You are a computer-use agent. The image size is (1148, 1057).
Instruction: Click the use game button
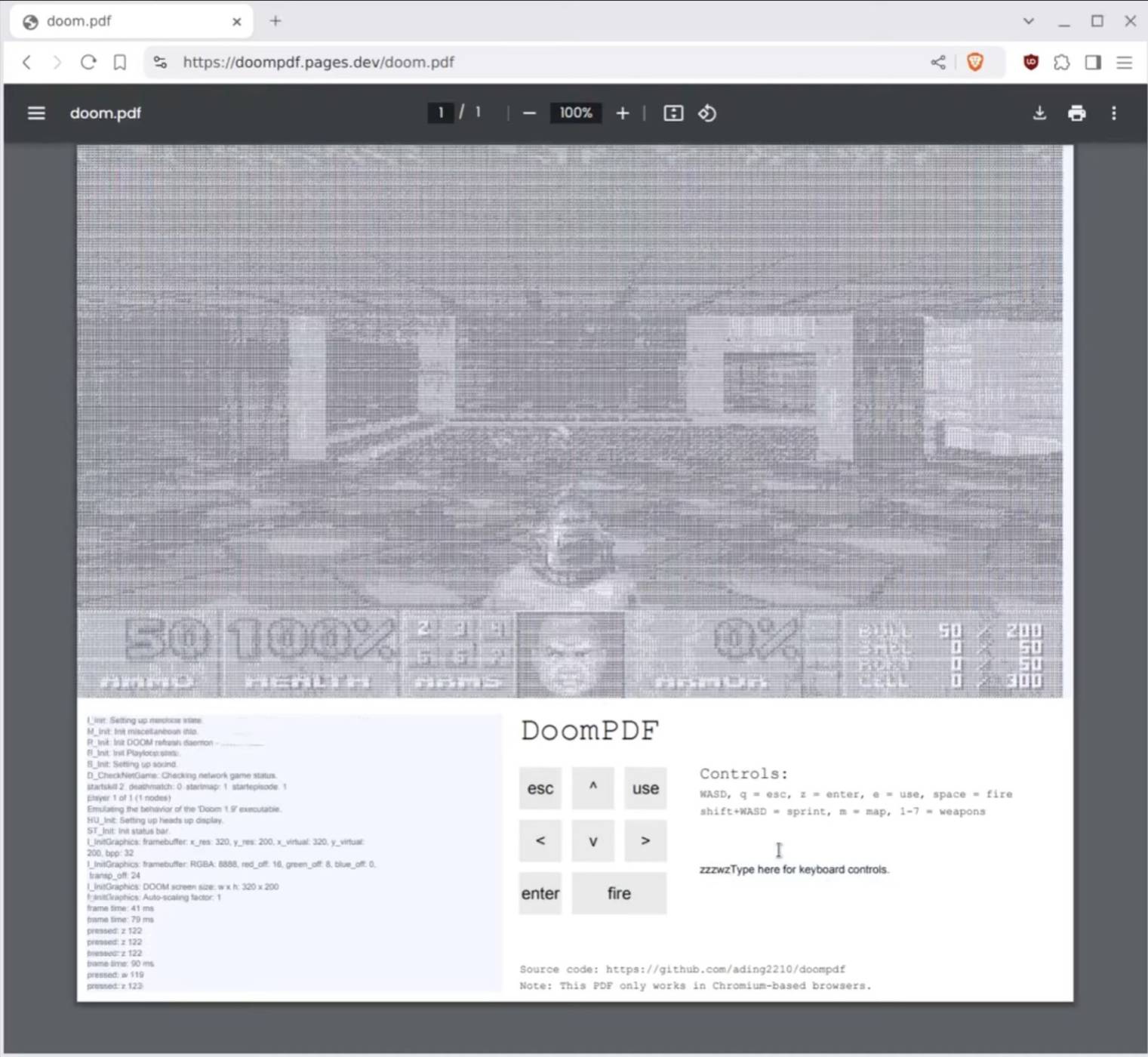pos(645,788)
